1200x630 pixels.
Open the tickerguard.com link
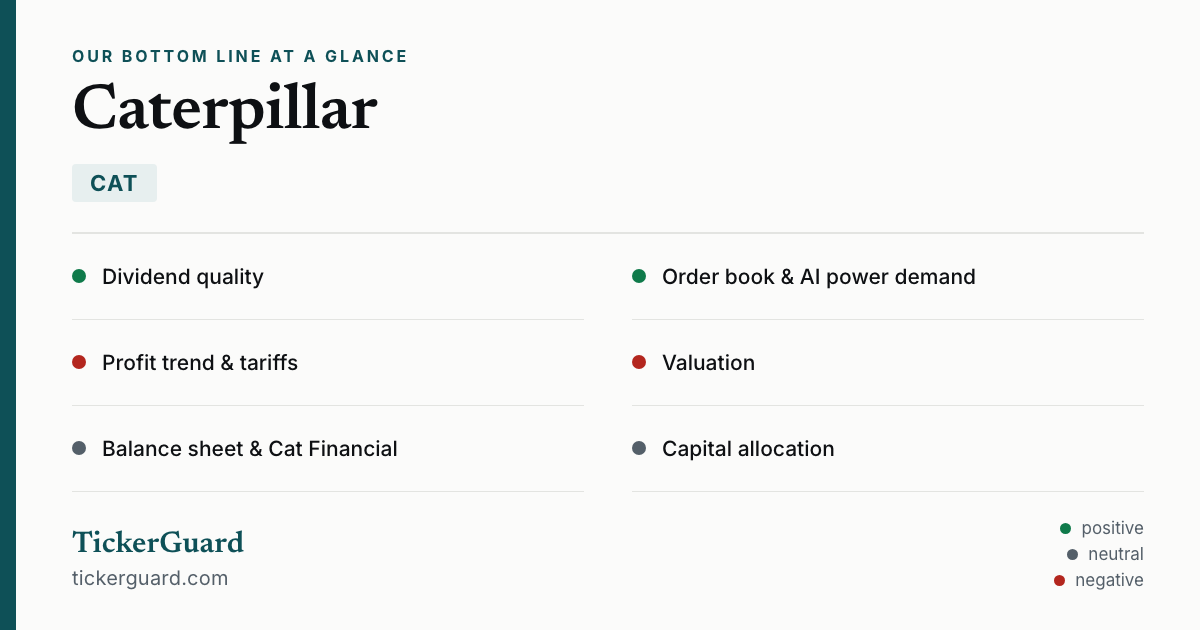150,578
